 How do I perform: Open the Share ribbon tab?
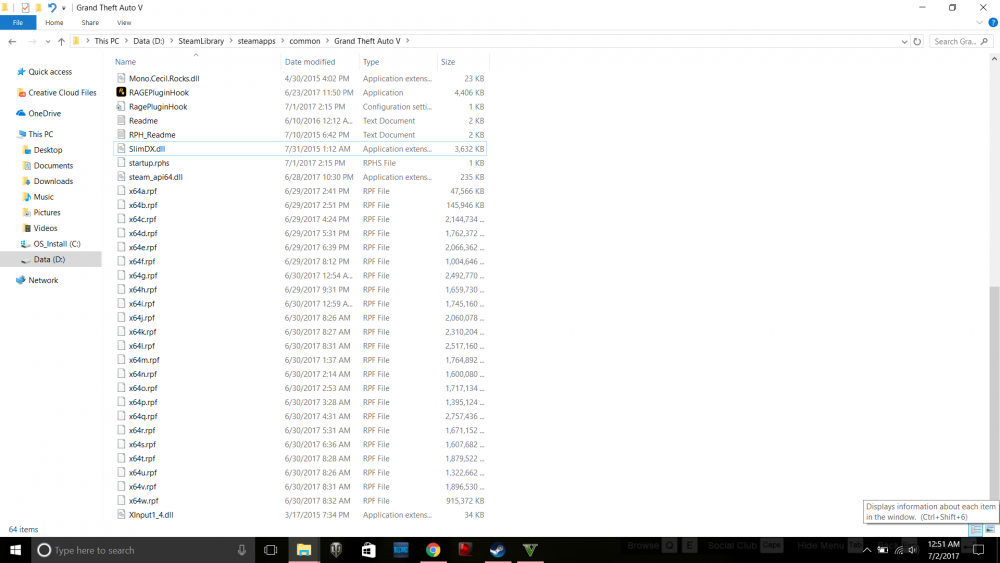coord(90,22)
